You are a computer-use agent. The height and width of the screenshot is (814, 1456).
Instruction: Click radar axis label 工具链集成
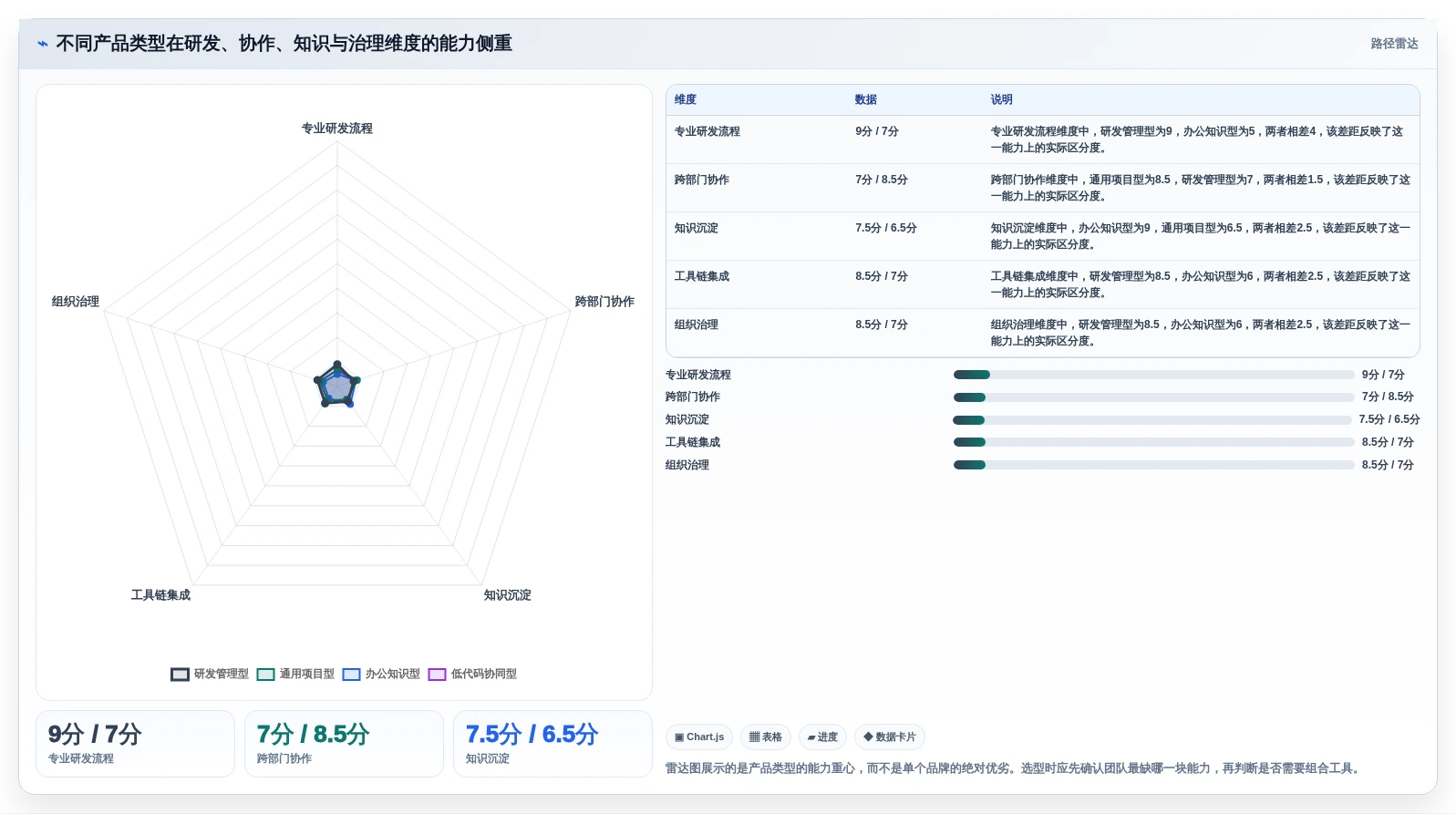160,595
